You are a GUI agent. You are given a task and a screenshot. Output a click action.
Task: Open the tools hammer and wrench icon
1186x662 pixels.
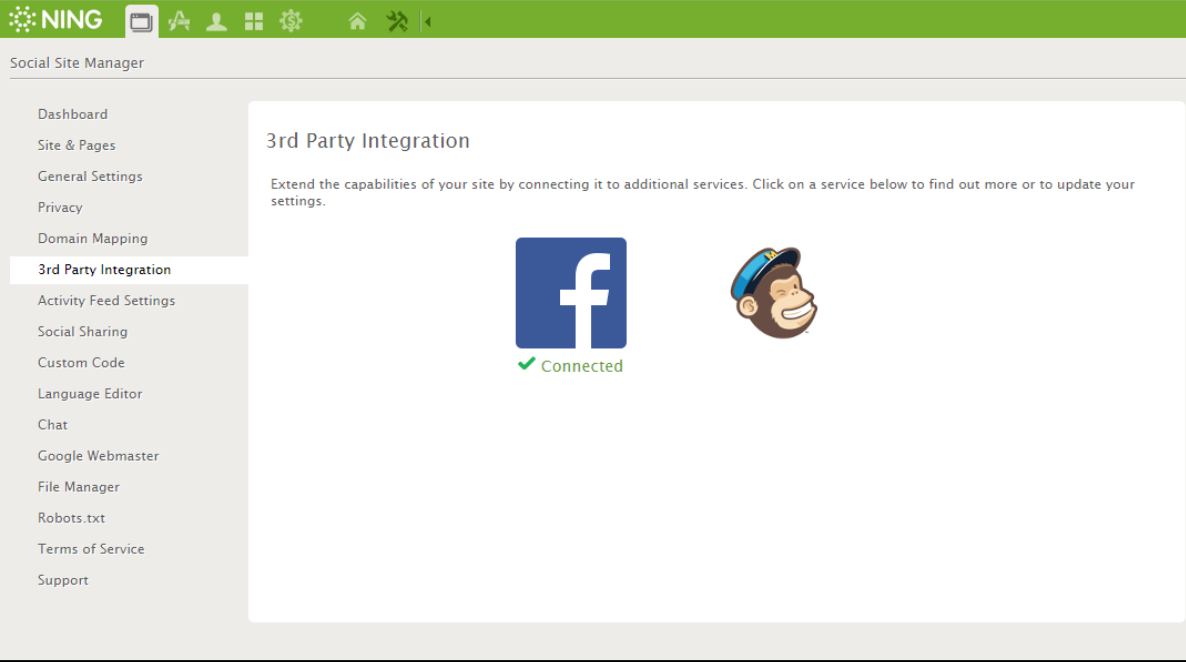[397, 21]
